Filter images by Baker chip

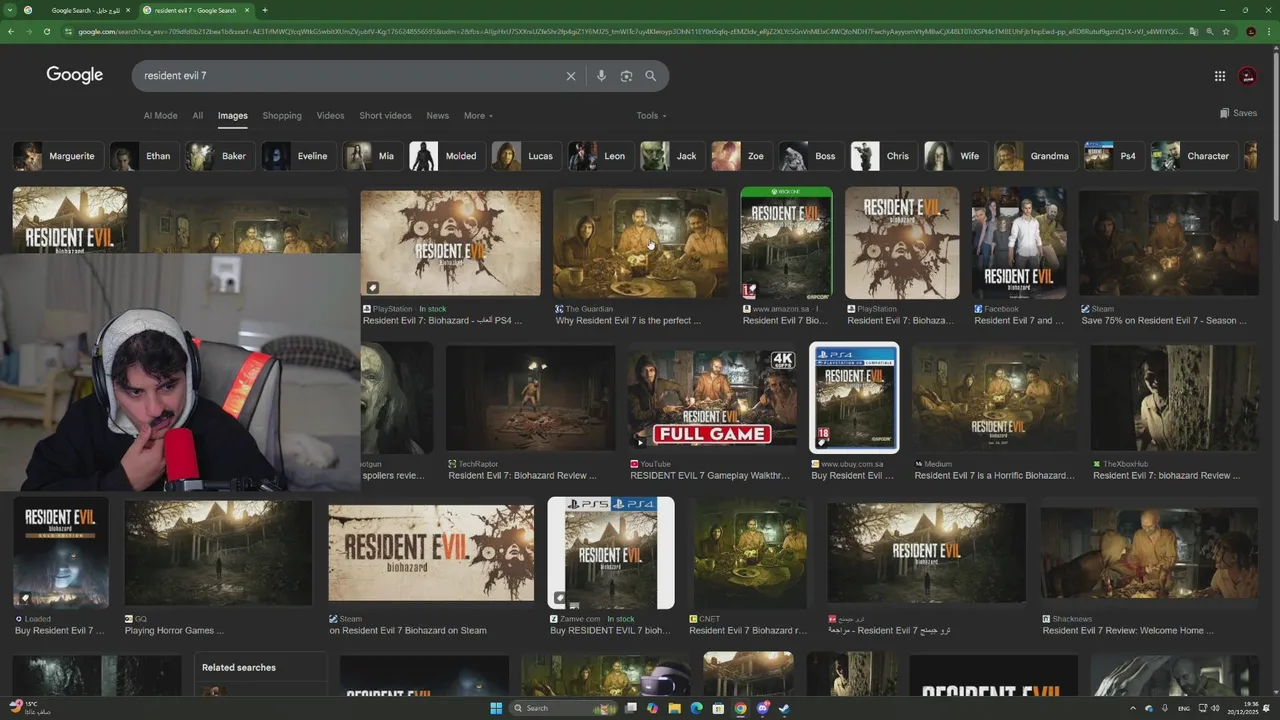coord(219,156)
